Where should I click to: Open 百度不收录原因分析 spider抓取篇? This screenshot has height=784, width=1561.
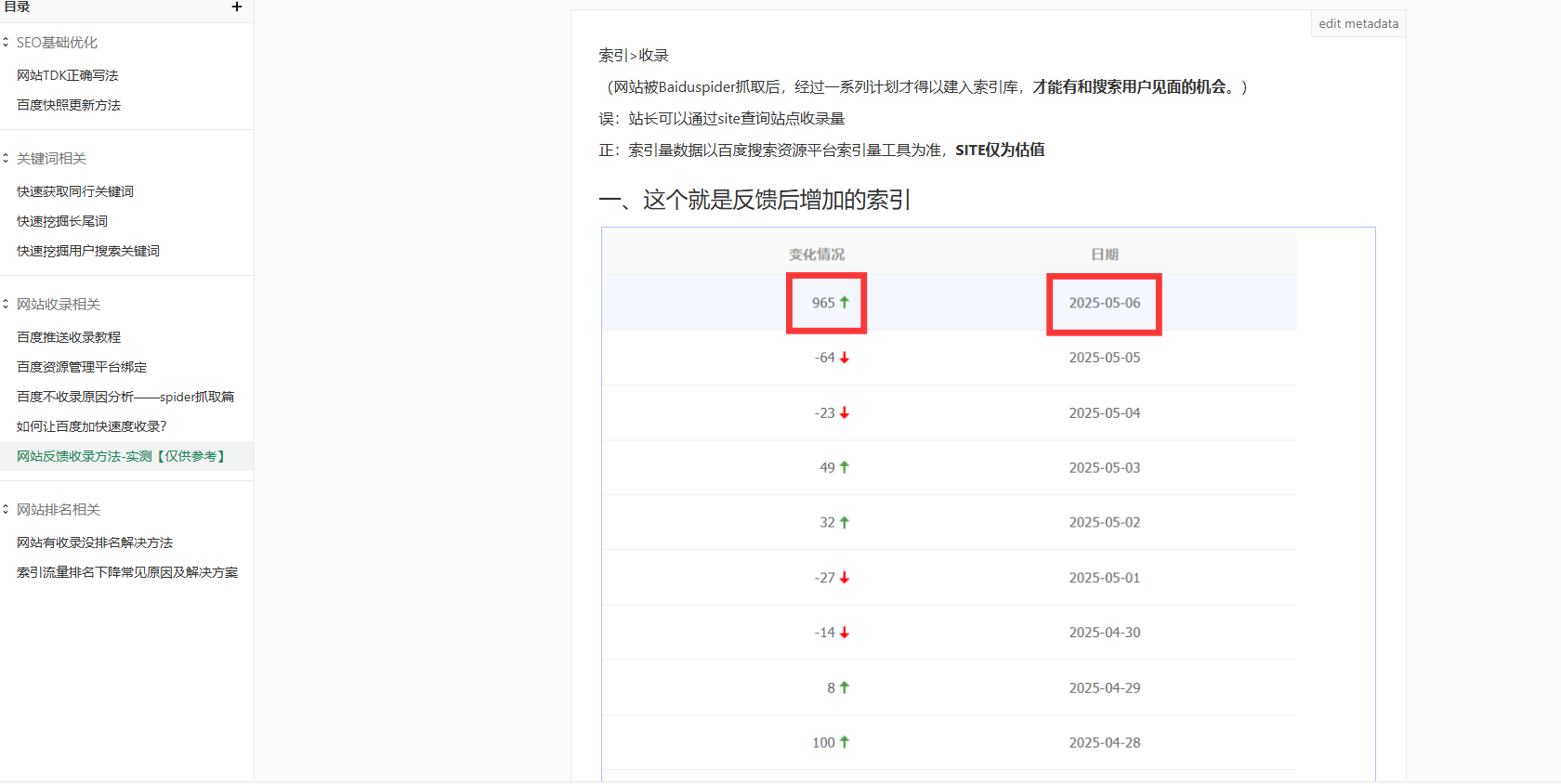click(x=125, y=397)
